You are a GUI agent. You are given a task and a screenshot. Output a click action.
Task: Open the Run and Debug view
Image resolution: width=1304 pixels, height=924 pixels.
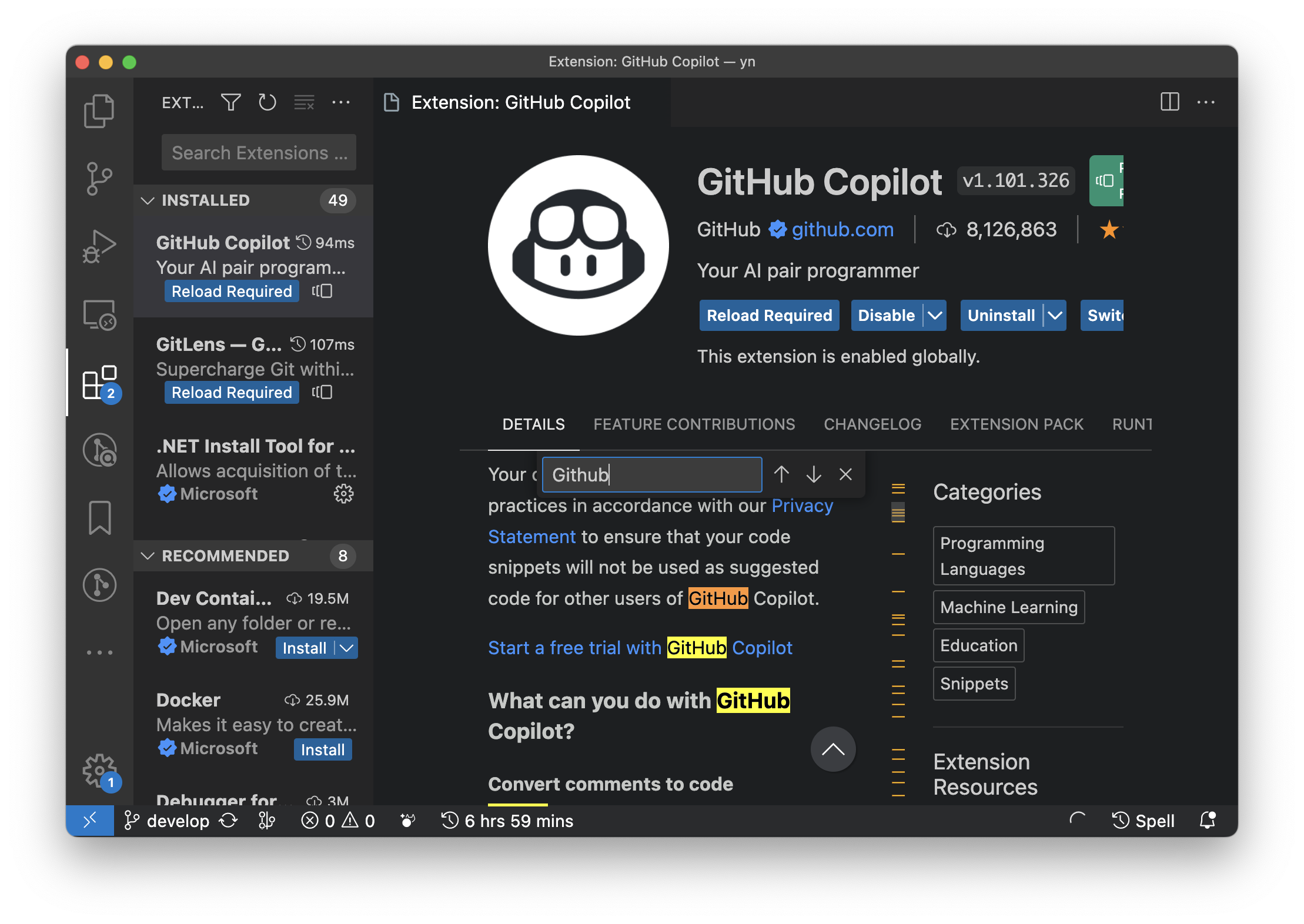[x=99, y=246]
